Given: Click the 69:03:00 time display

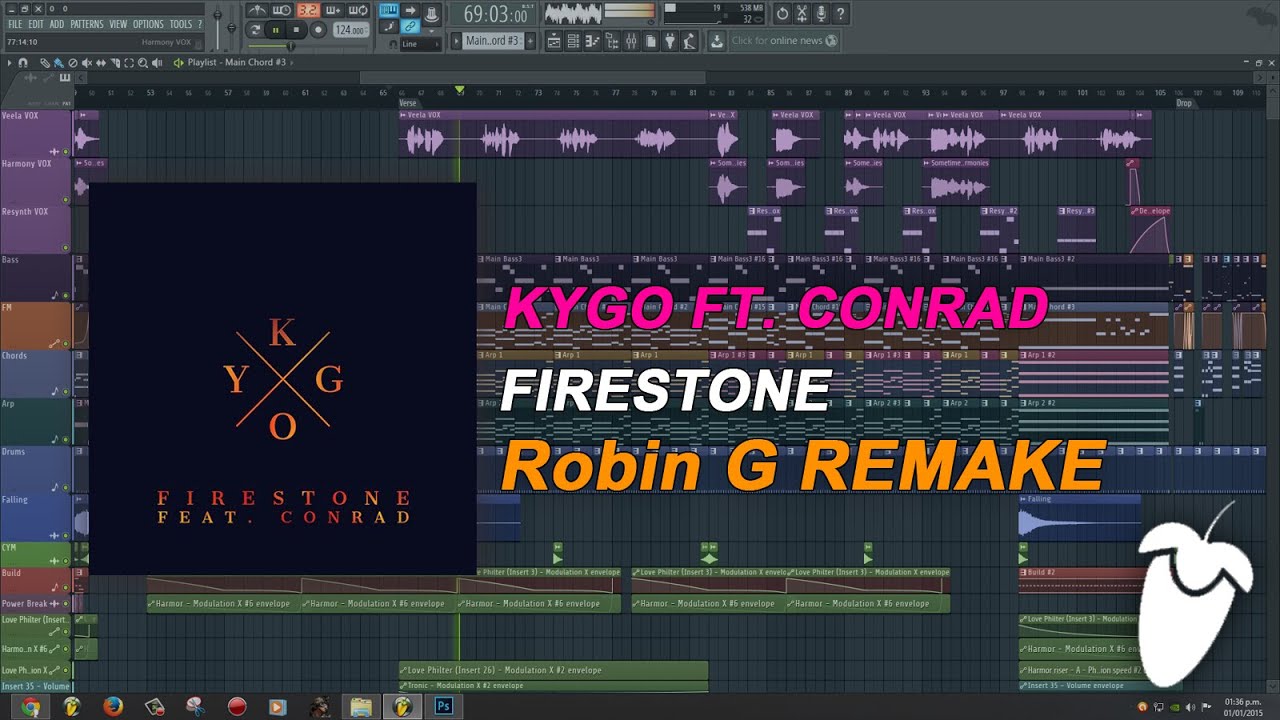Looking at the screenshot, I should (495, 15).
